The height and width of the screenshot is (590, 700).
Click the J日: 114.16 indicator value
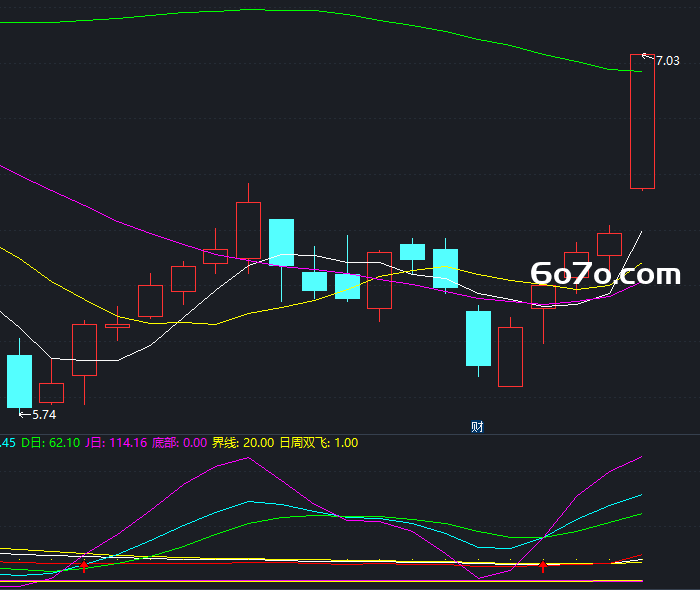[116, 443]
